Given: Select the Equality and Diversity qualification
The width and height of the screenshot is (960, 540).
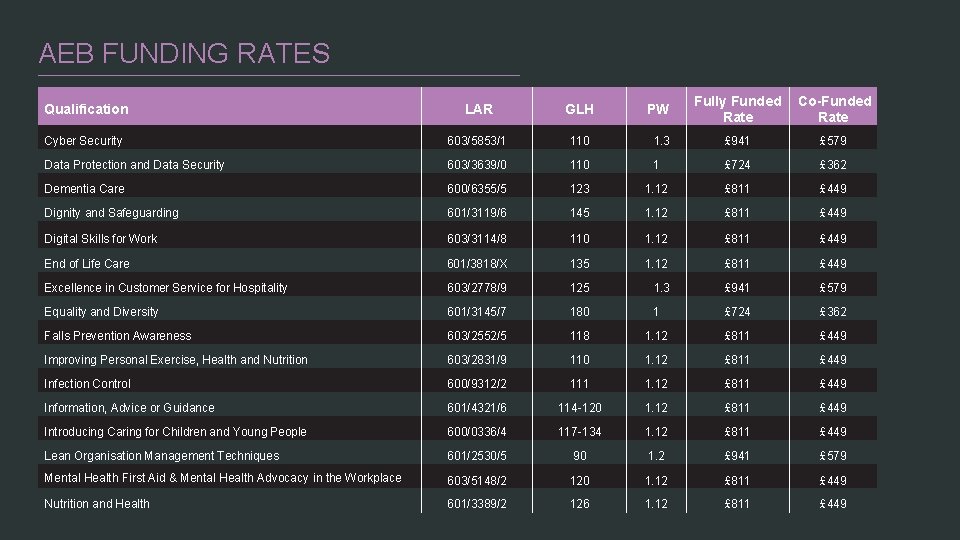Looking at the screenshot, I should point(101,312).
